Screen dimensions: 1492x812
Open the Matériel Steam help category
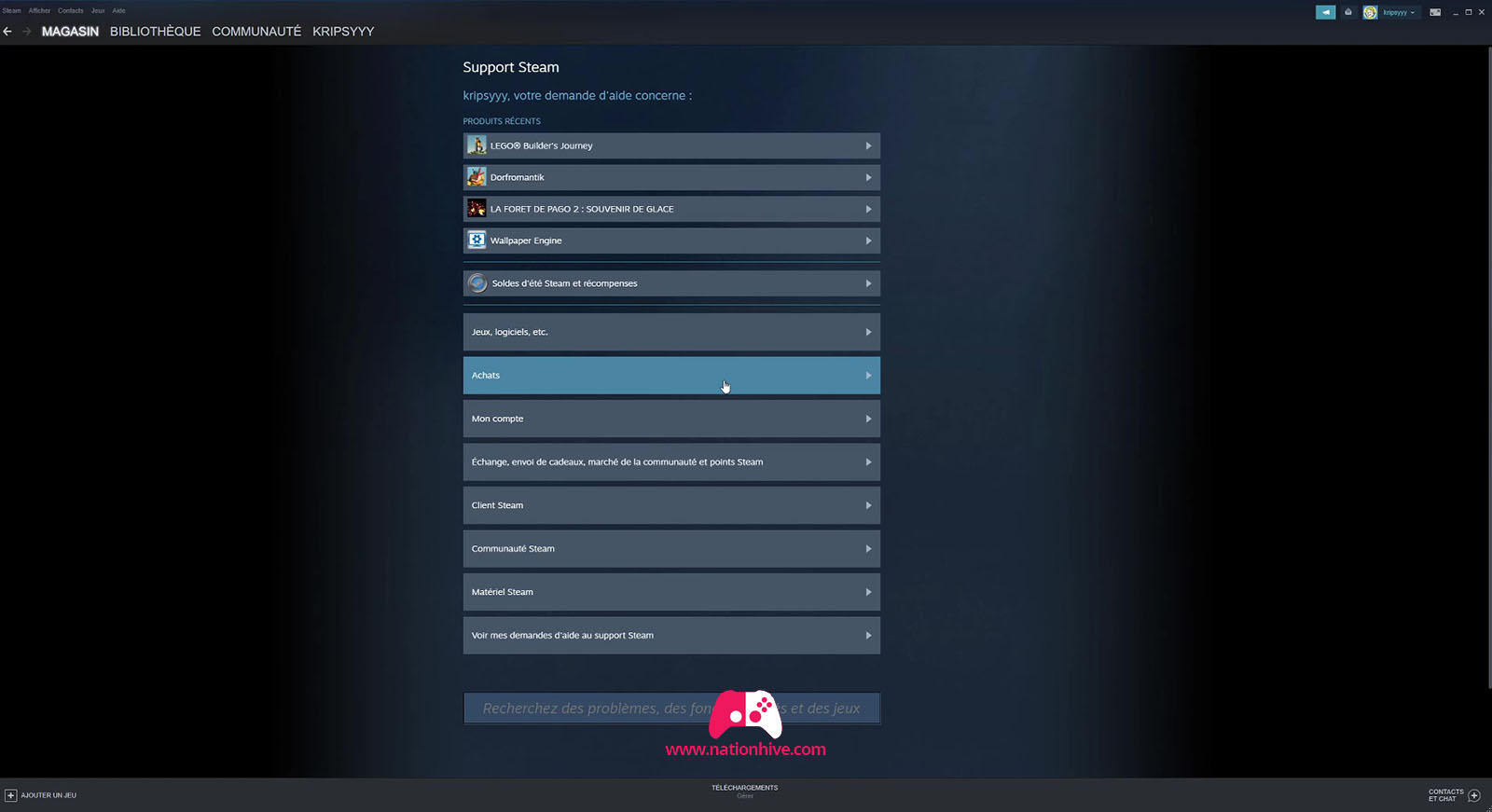click(x=671, y=592)
